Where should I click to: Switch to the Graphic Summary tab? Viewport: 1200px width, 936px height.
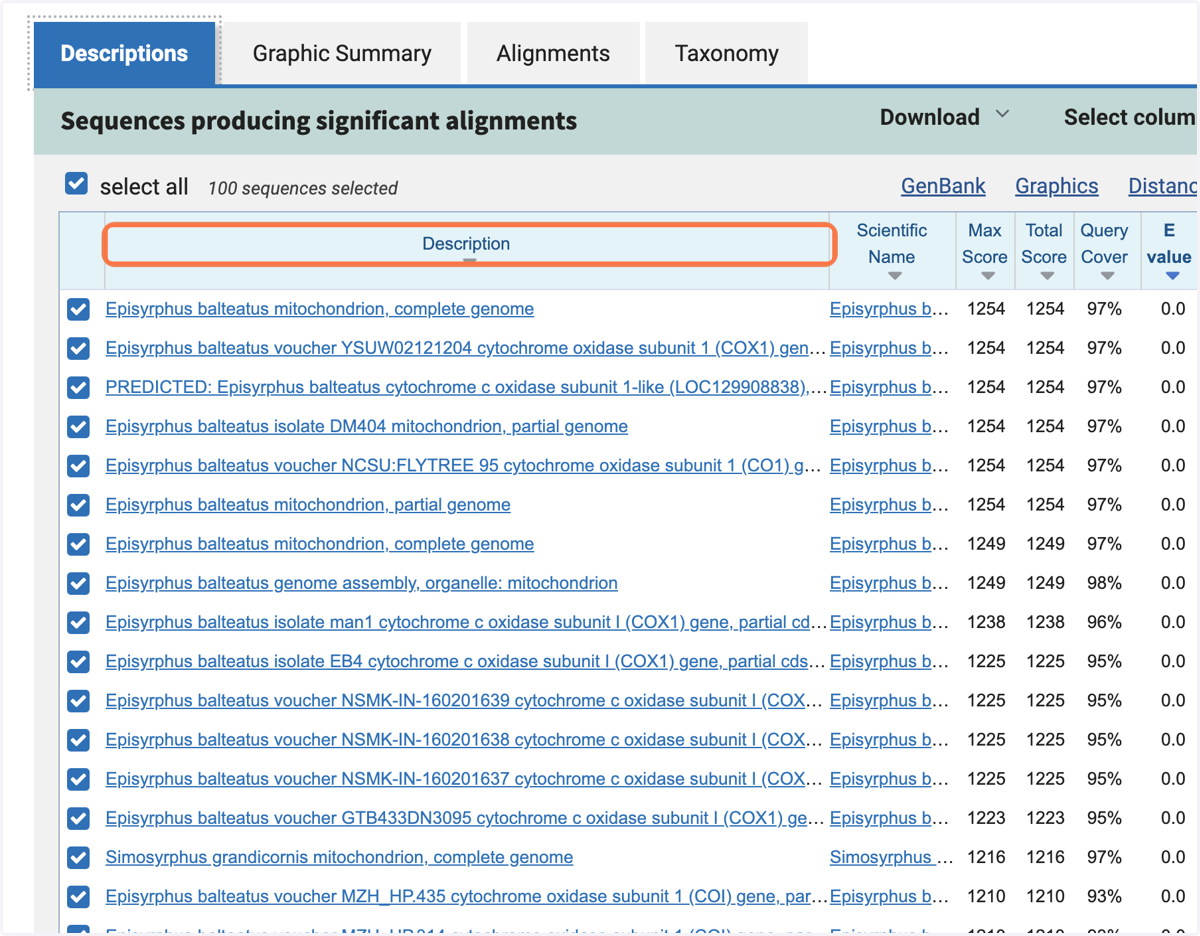342,53
